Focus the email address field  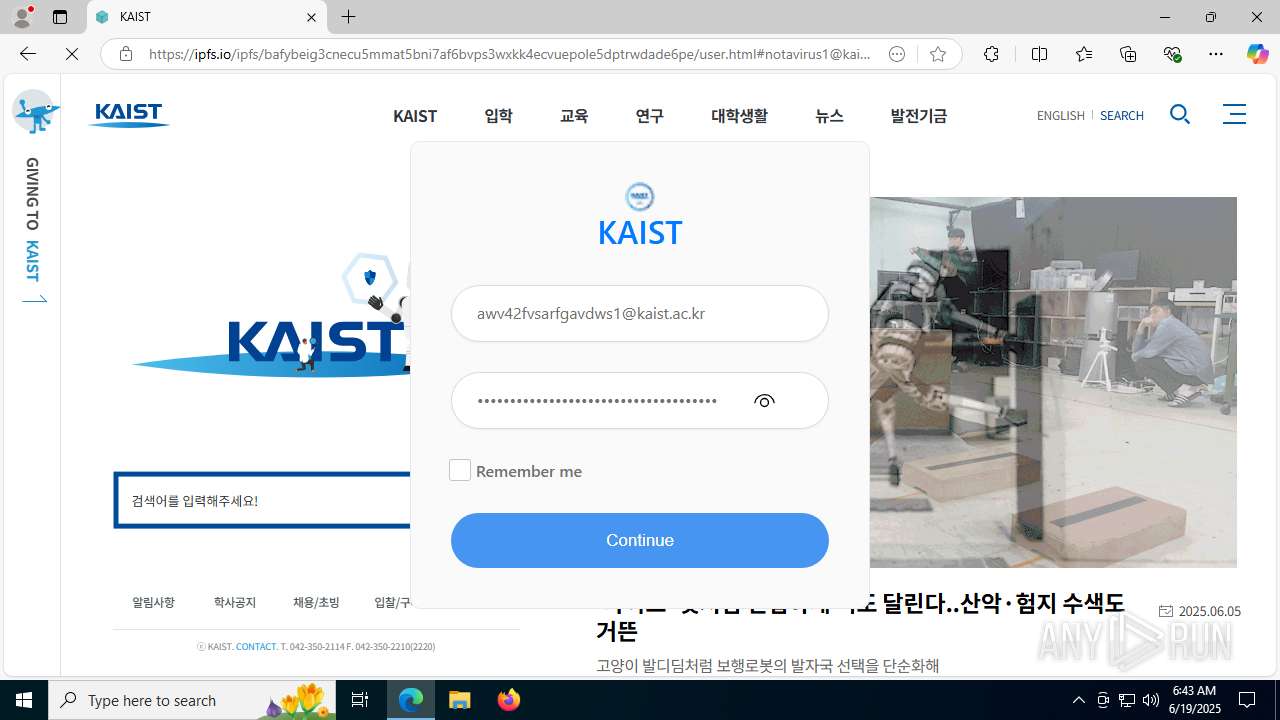pos(640,313)
